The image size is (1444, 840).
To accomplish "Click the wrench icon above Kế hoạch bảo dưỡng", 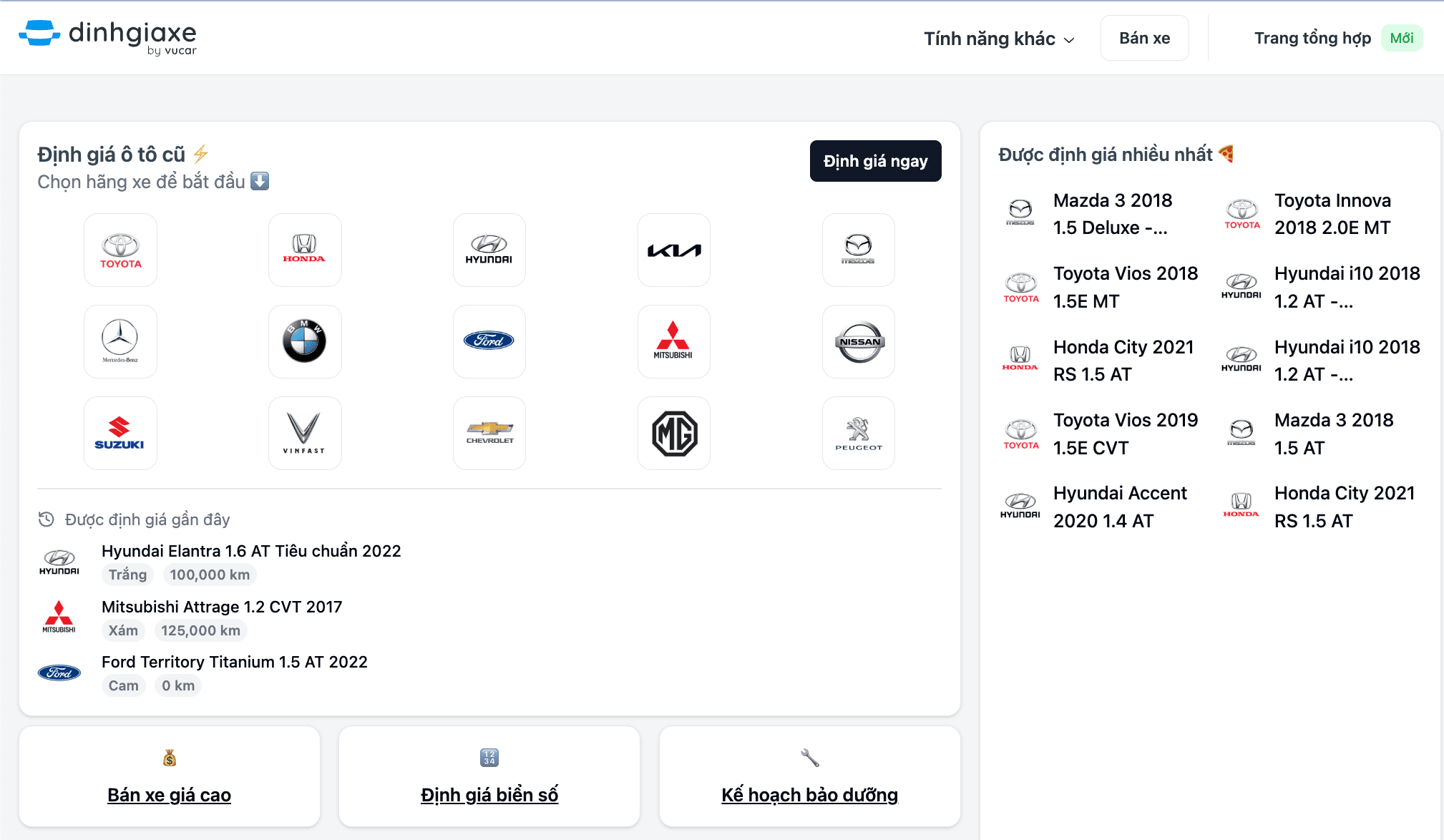I will click(x=810, y=758).
